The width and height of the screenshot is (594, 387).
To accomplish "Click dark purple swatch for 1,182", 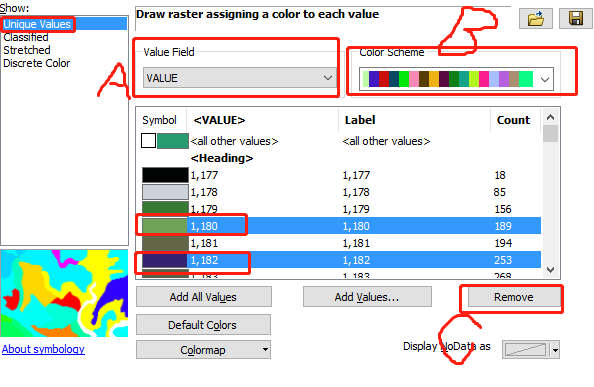I will pyautogui.click(x=165, y=260).
